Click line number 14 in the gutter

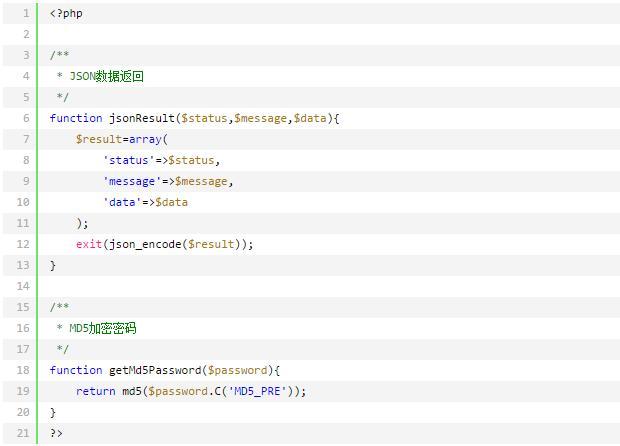click(23, 286)
